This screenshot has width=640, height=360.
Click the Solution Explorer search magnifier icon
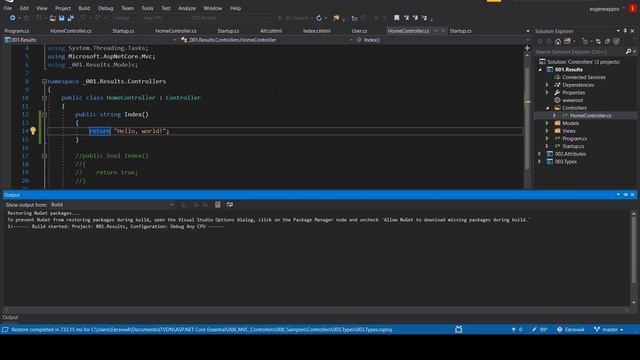tap(628, 52)
